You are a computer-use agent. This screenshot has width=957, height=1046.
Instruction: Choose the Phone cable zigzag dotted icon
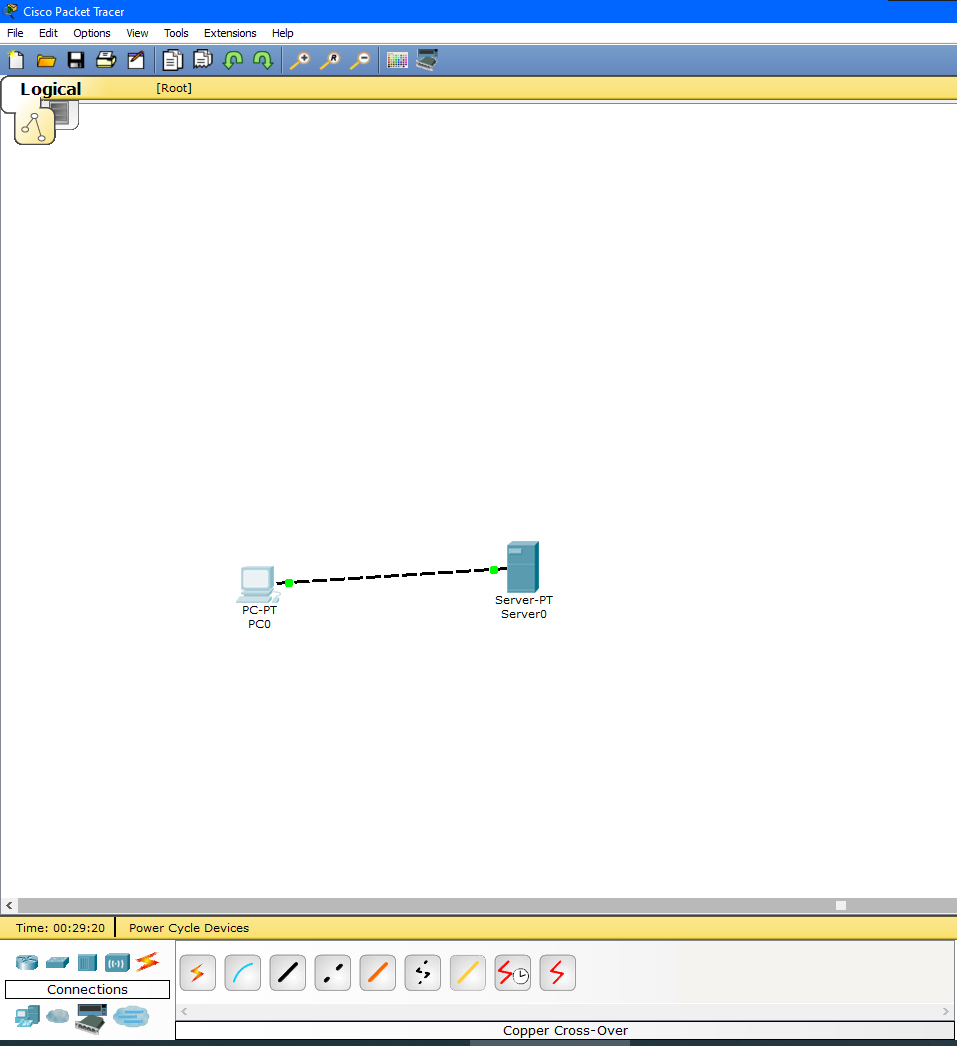[x=423, y=973]
